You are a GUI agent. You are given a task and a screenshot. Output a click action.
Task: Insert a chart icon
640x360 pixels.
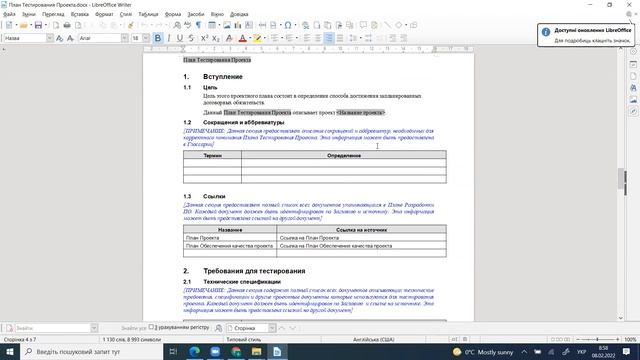pos(238,25)
